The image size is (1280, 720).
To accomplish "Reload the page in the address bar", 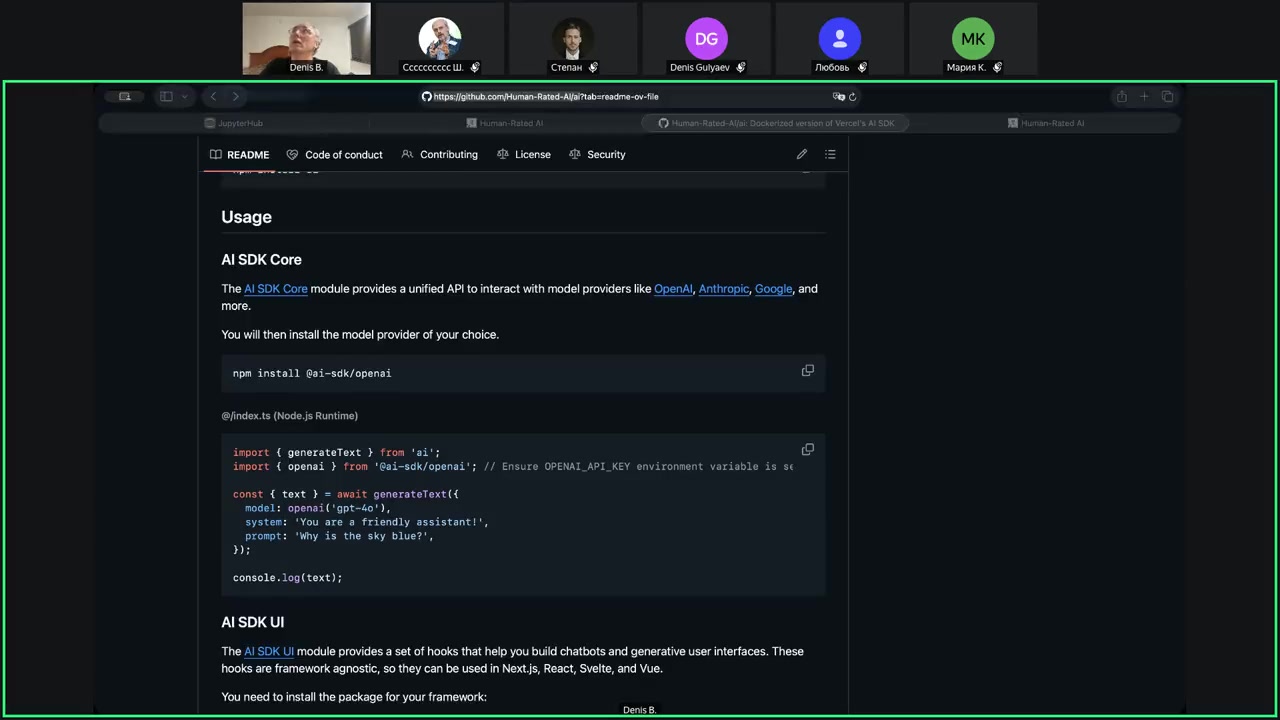I will tap(852, 97).
